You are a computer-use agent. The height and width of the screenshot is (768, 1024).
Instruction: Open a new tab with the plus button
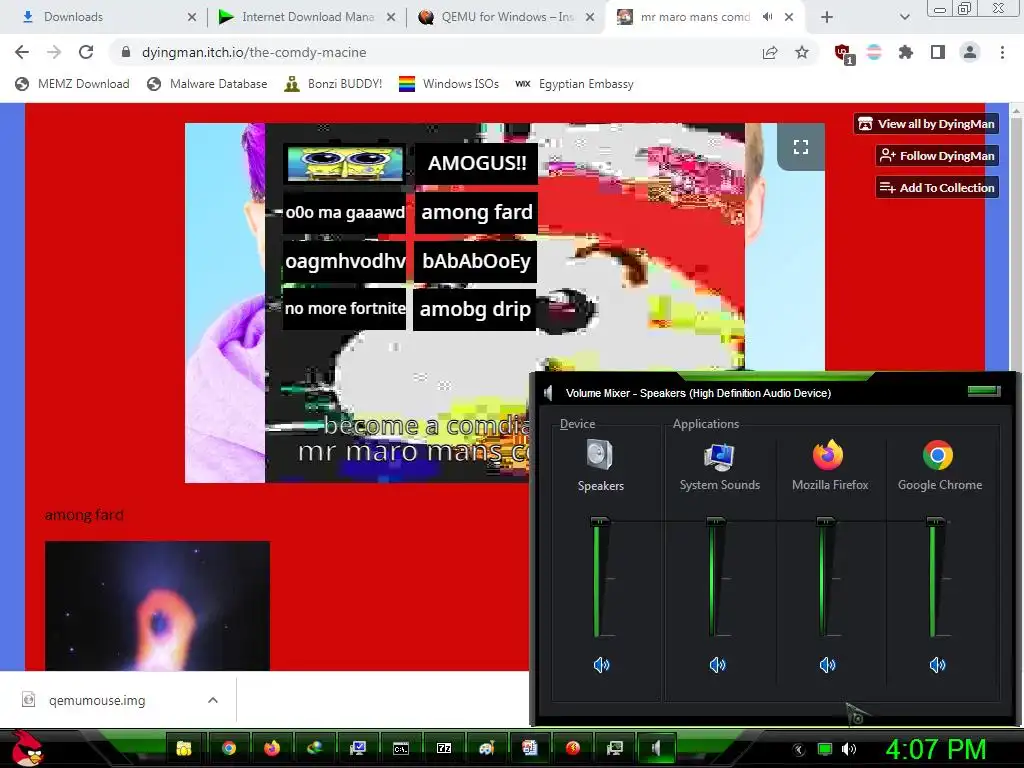pos(827,17)
